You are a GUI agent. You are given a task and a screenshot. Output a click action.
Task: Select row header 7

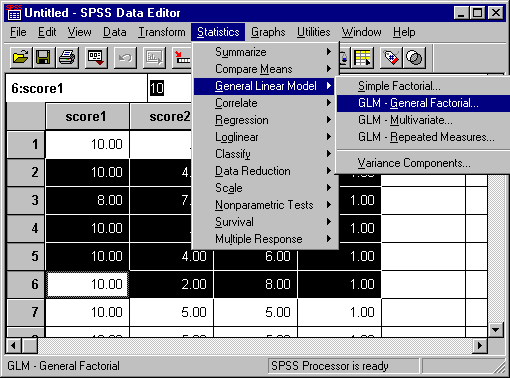point(26,312)
